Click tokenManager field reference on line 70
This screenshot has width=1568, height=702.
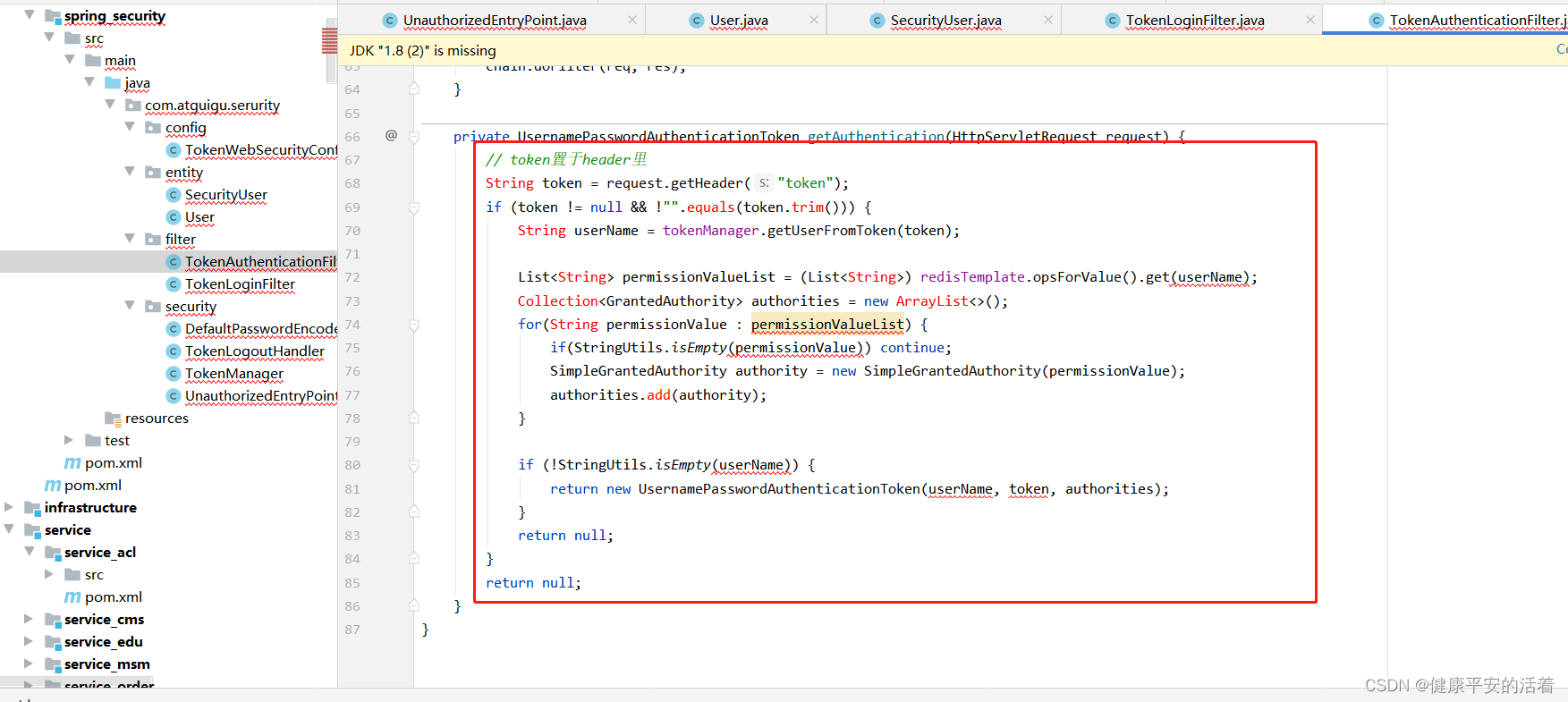pos(710,231)
